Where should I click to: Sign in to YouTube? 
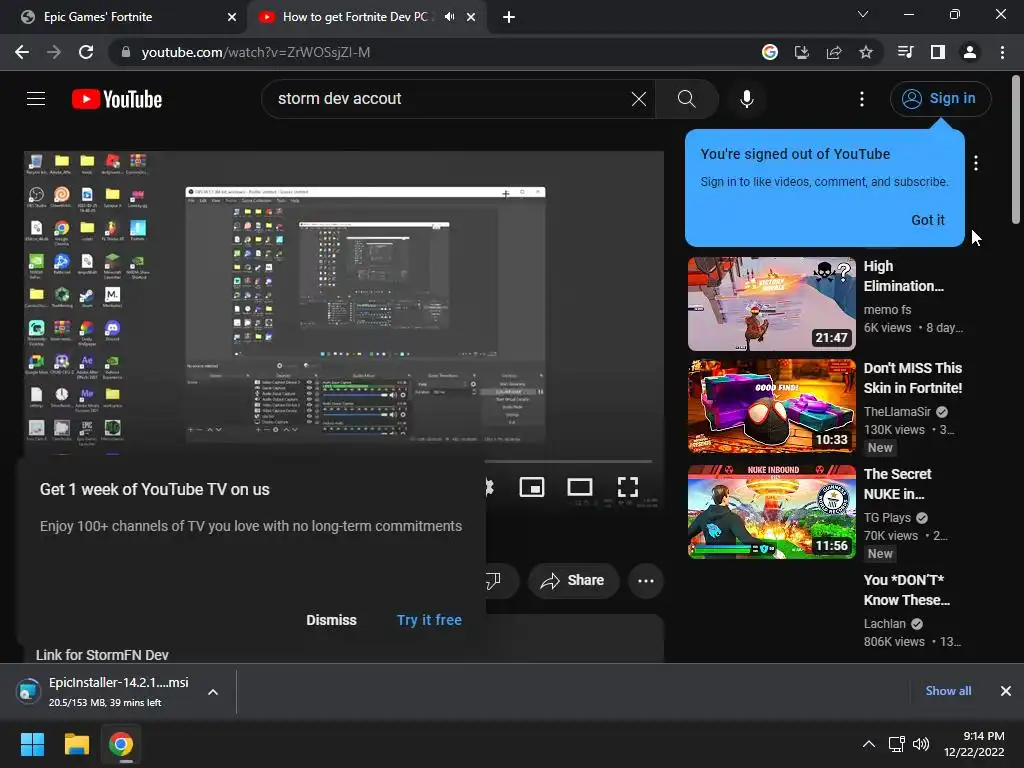[940, 99]
